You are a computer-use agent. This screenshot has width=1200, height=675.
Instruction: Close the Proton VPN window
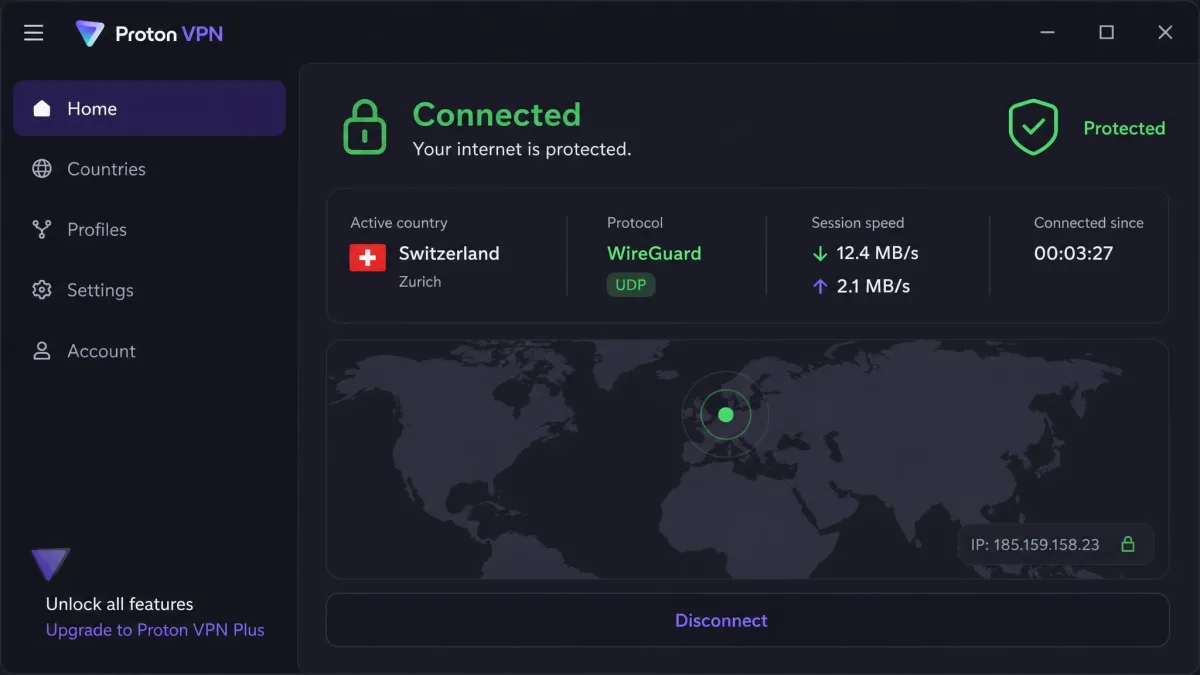tap(1165, 33)
